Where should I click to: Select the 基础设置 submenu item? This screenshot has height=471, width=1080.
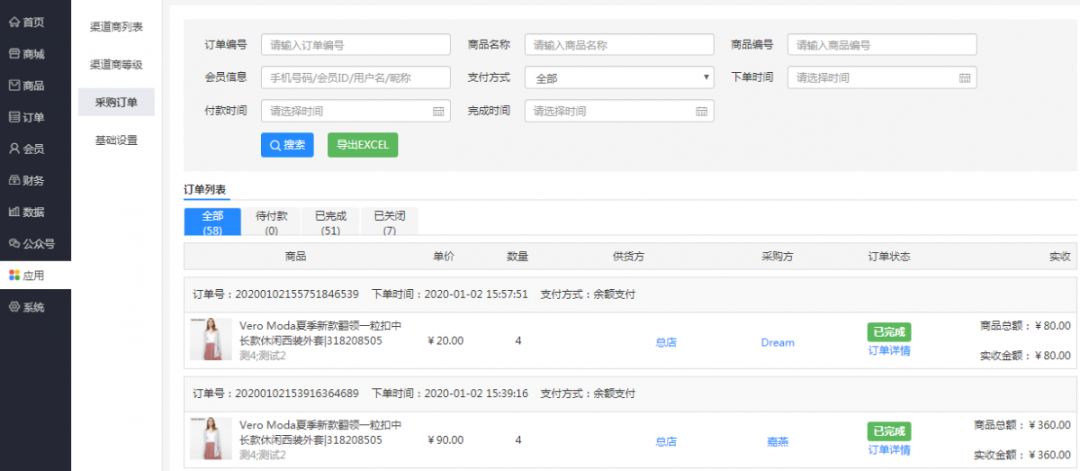click(x=116, y=140)
